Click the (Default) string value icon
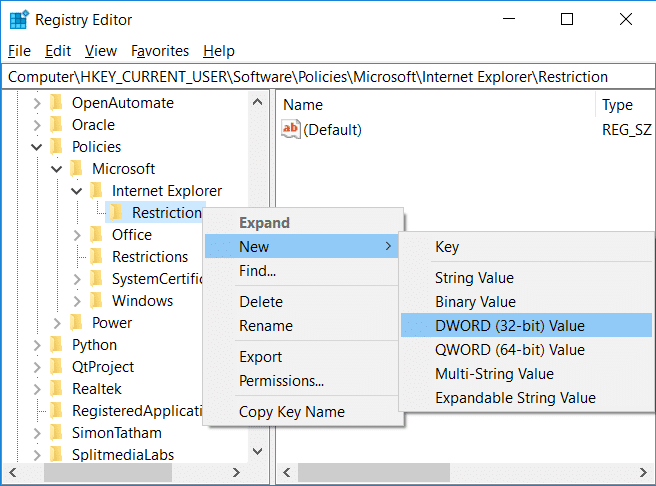656x486 pixels. tap(291, 129)
